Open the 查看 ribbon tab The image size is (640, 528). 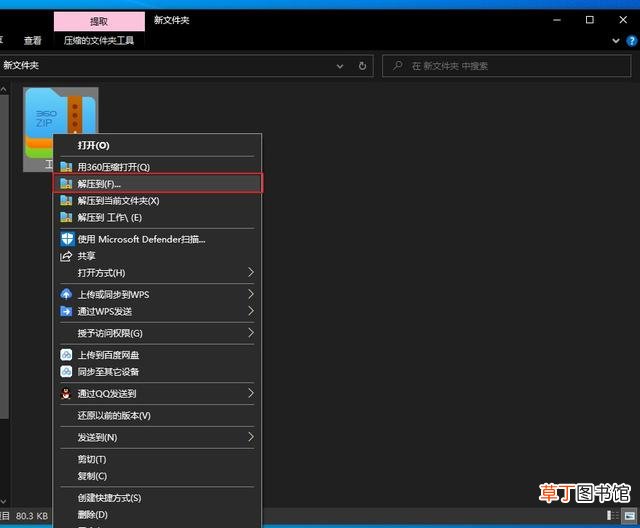click(33, 40)
